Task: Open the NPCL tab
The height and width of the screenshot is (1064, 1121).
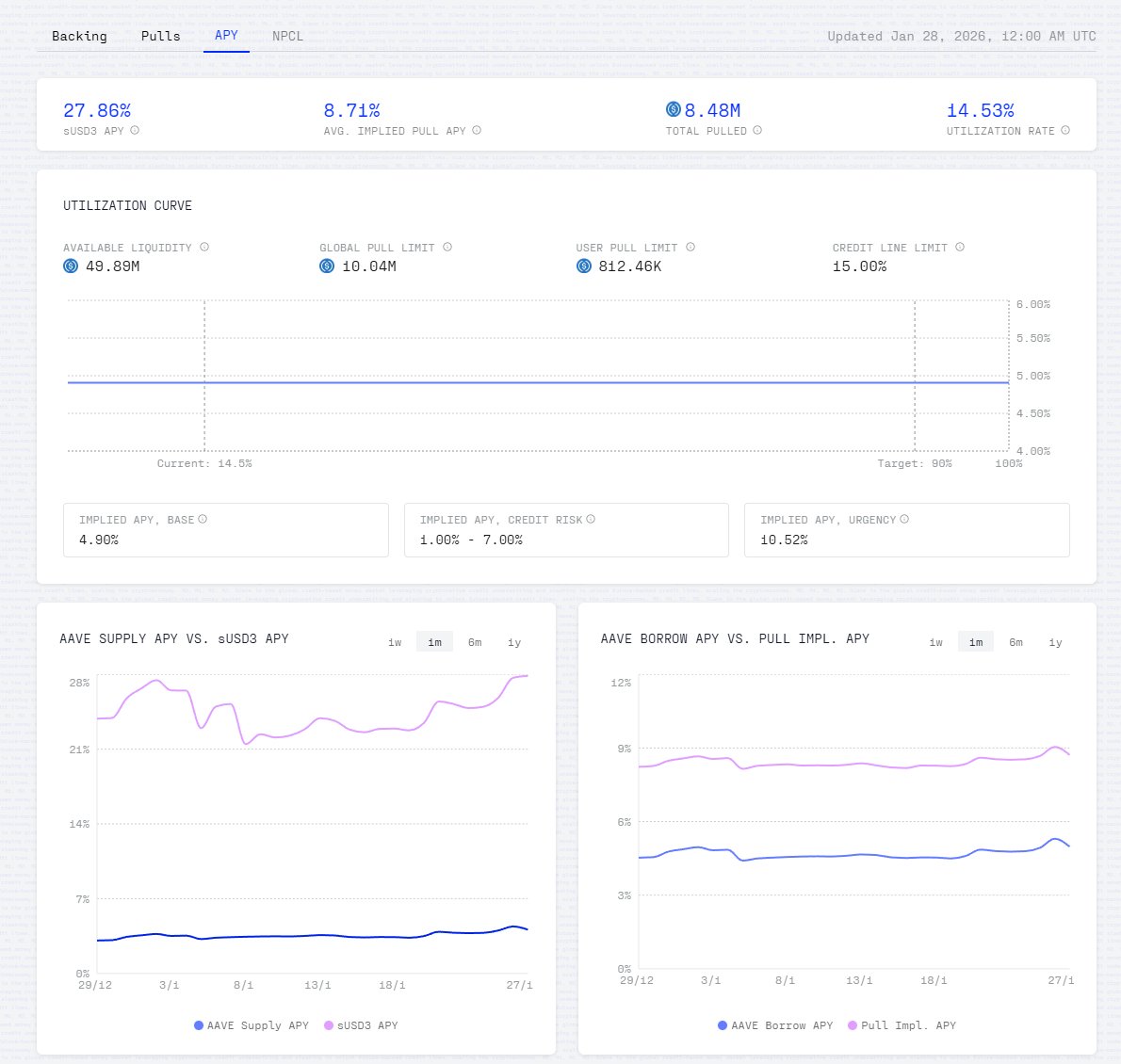Action: pyautogui.click(x=287, y=36)
